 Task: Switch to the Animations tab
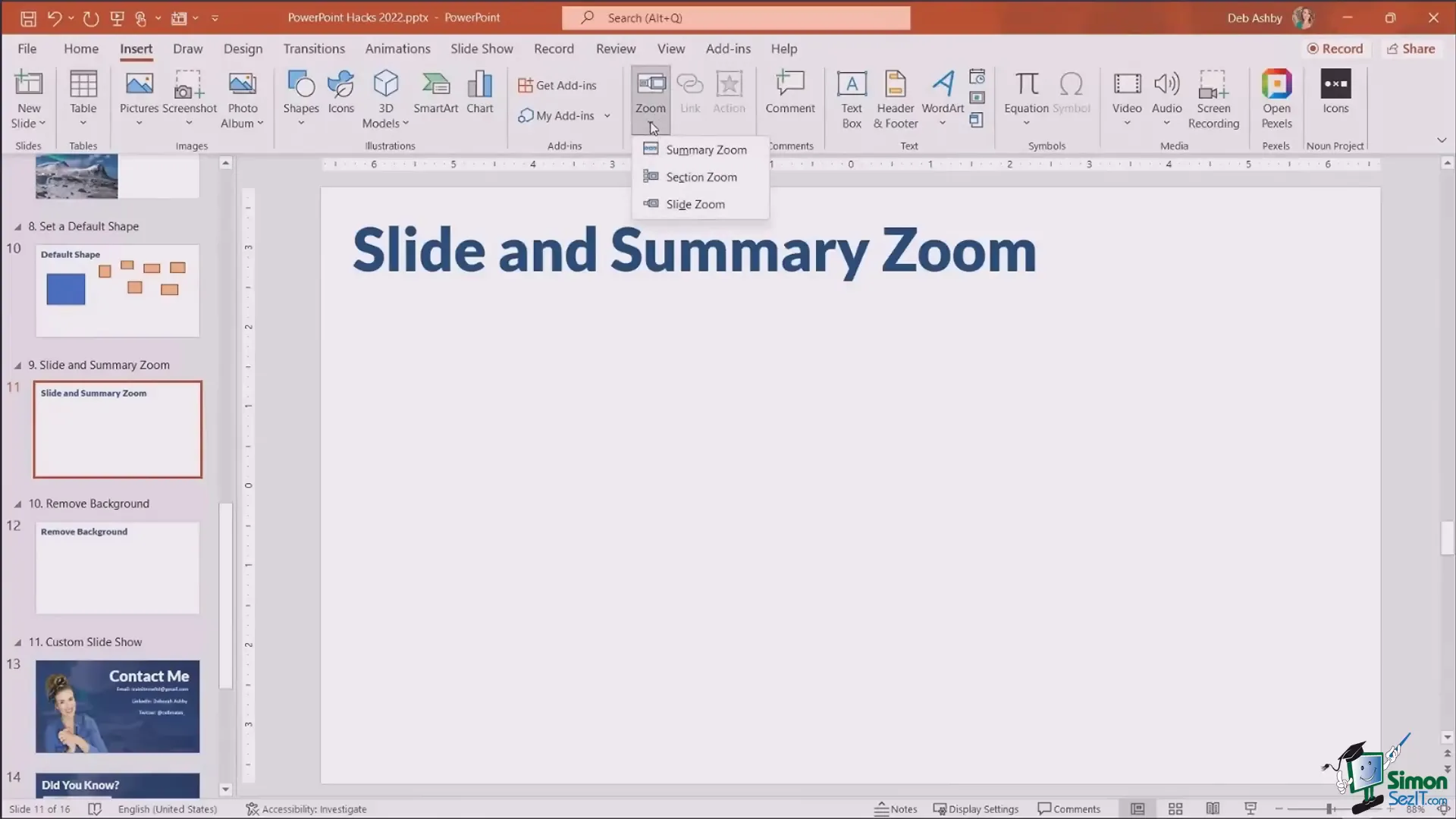[397, 49]
